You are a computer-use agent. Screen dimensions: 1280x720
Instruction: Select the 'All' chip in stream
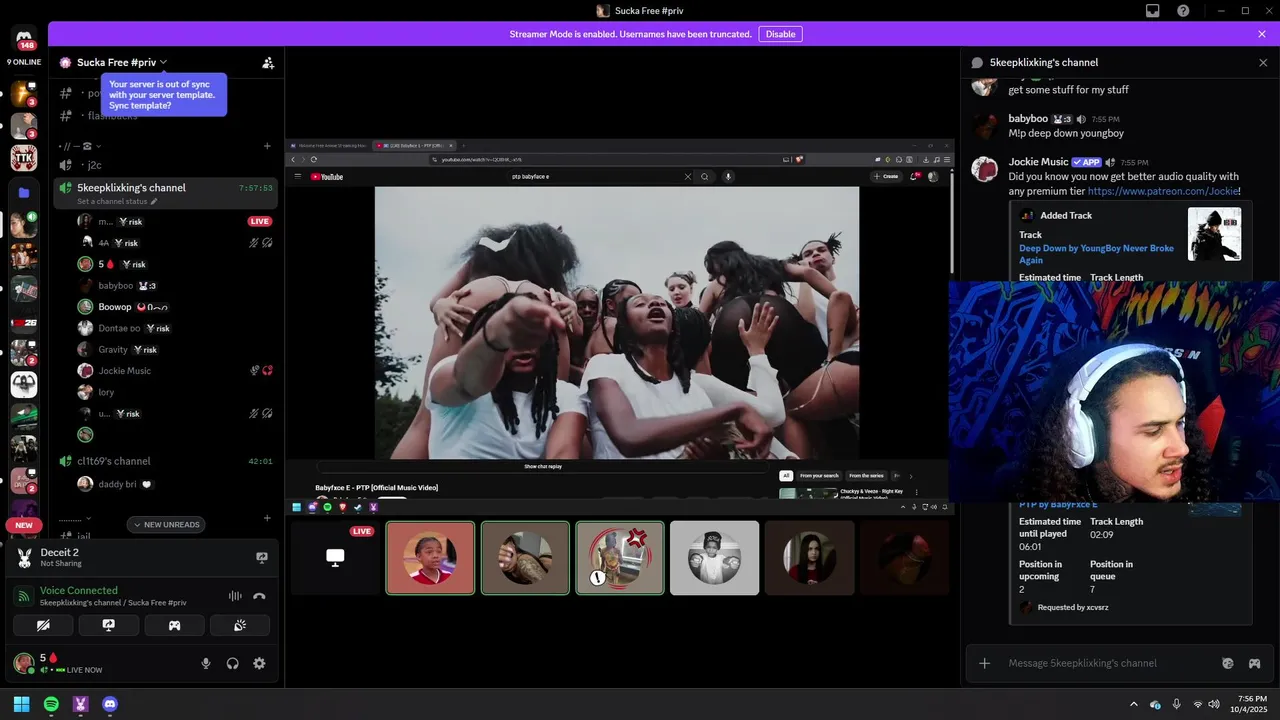[786, 476]
